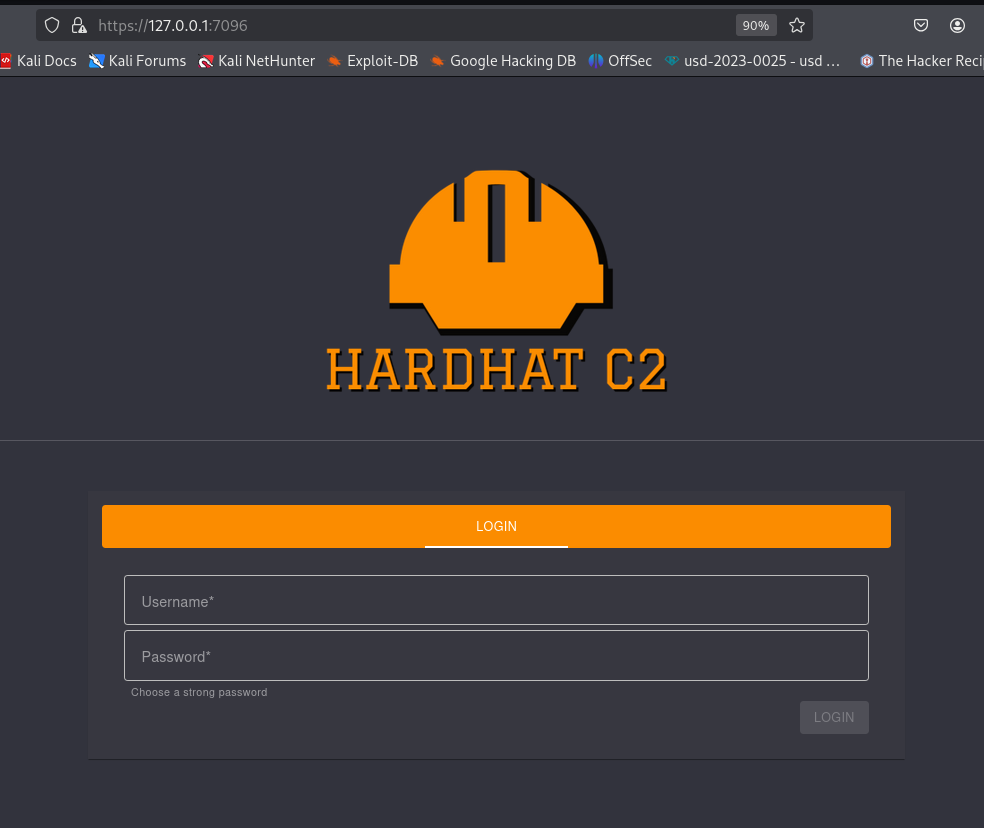The image size is (984, 828).
Task: Open the Kali Docs bookmark
Action: click(x=39, y=61)
